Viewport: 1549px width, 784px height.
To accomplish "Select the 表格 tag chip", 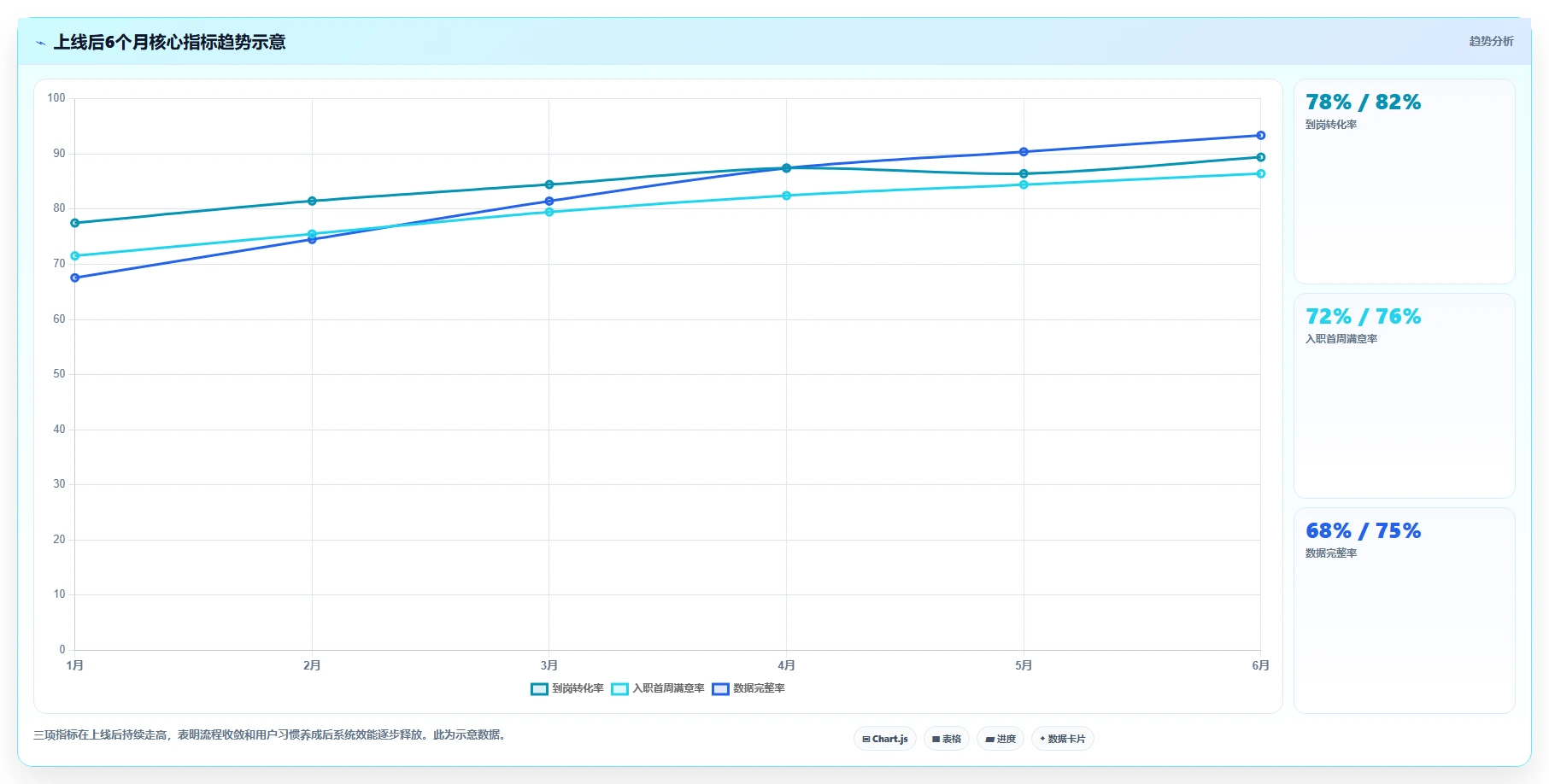I will [x=947, y=739].
